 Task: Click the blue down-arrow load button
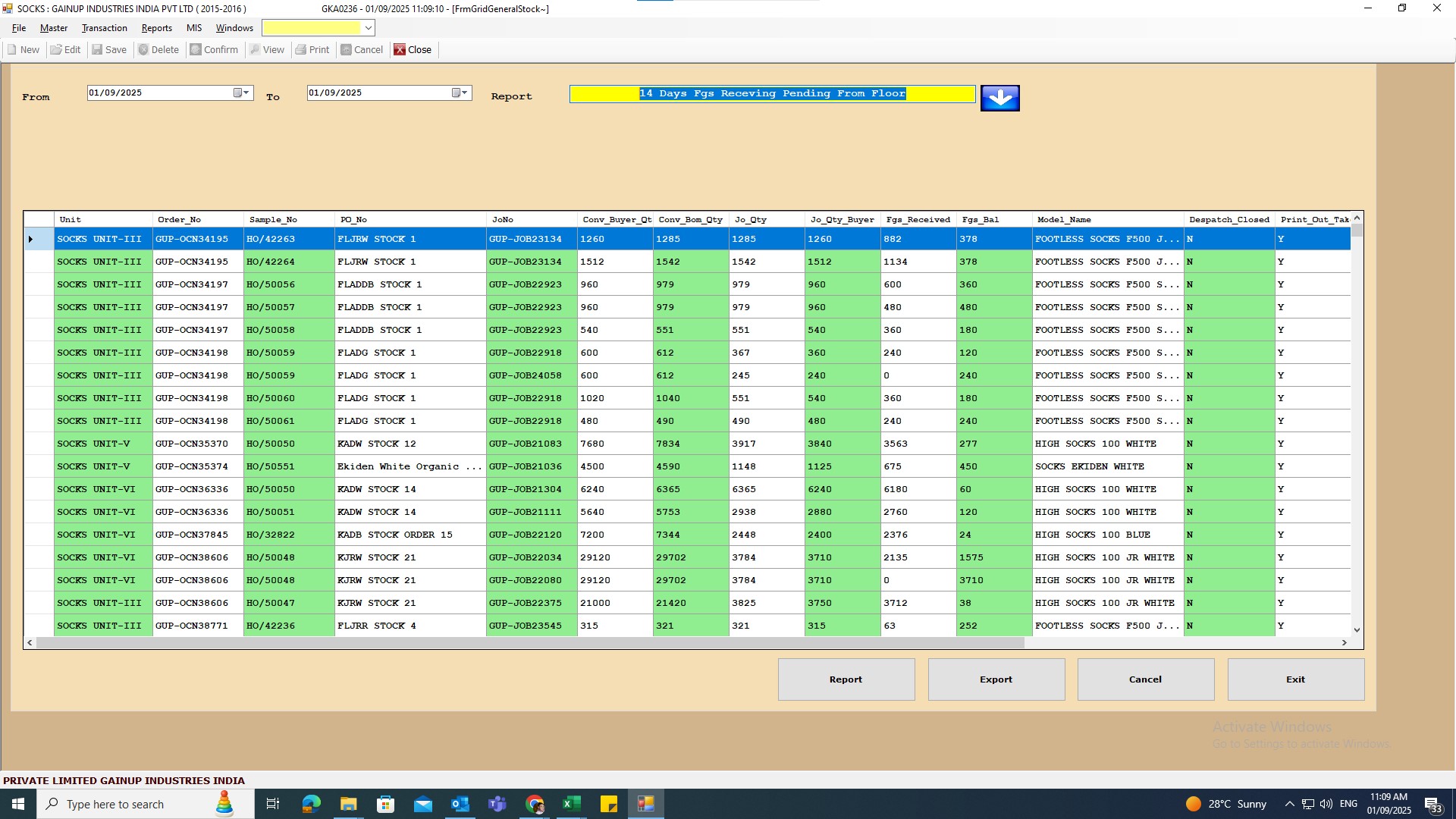coord(999,98)
